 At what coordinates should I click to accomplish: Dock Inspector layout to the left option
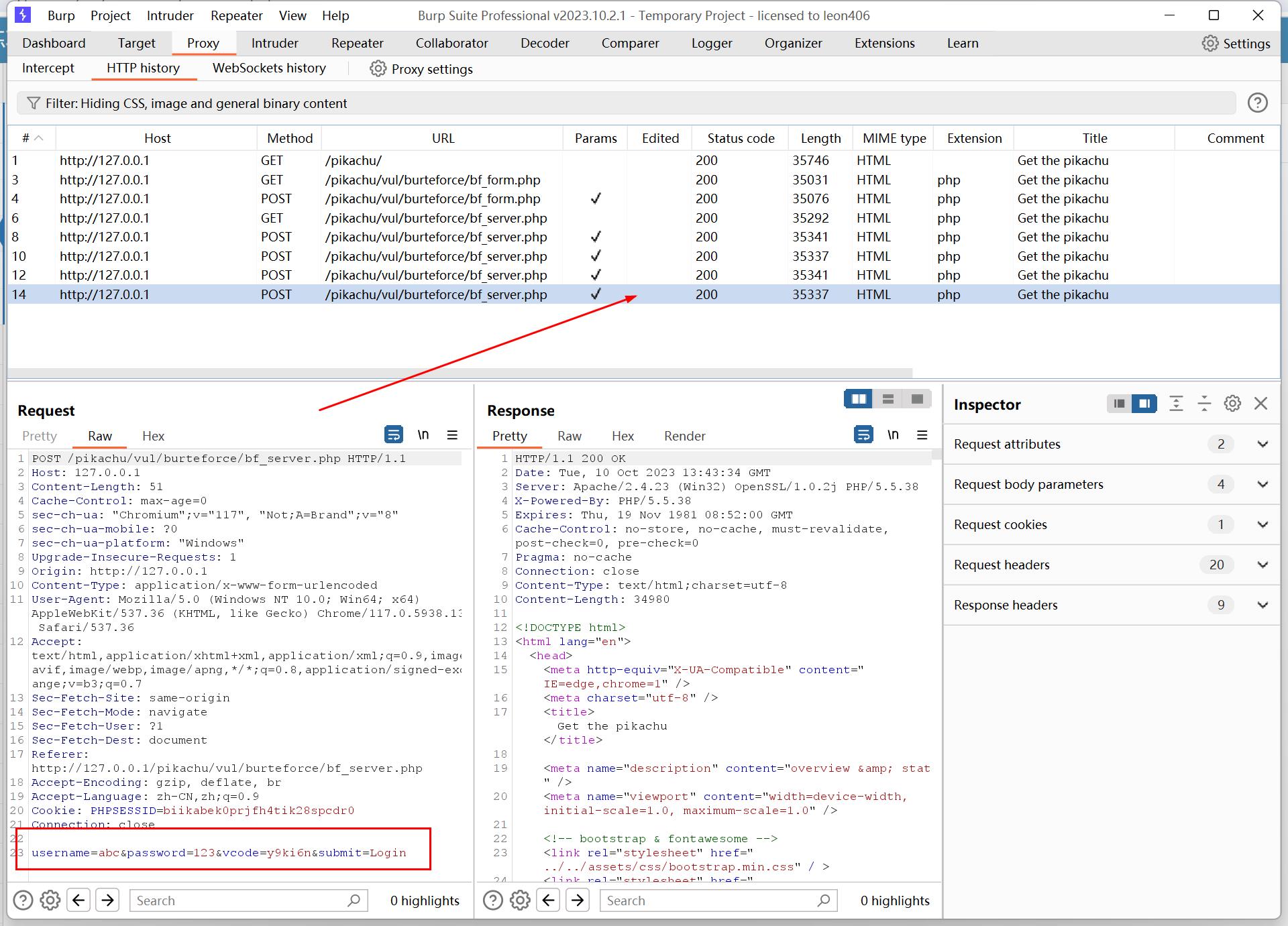coord(1118,404)
